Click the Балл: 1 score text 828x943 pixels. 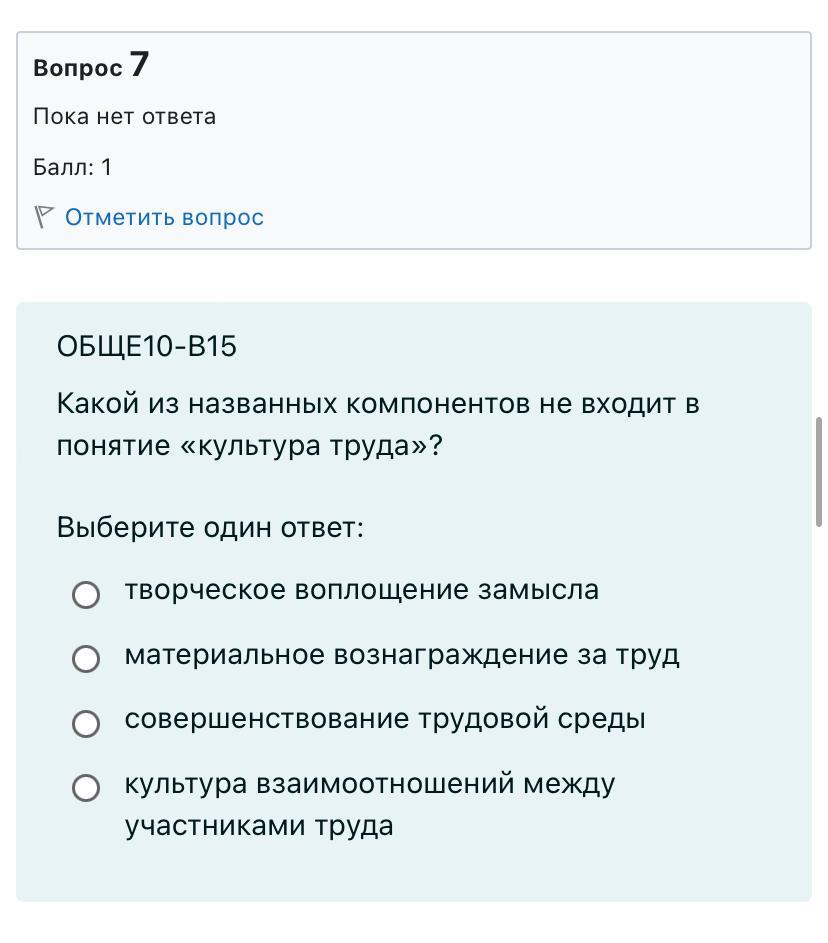(72, 167)
